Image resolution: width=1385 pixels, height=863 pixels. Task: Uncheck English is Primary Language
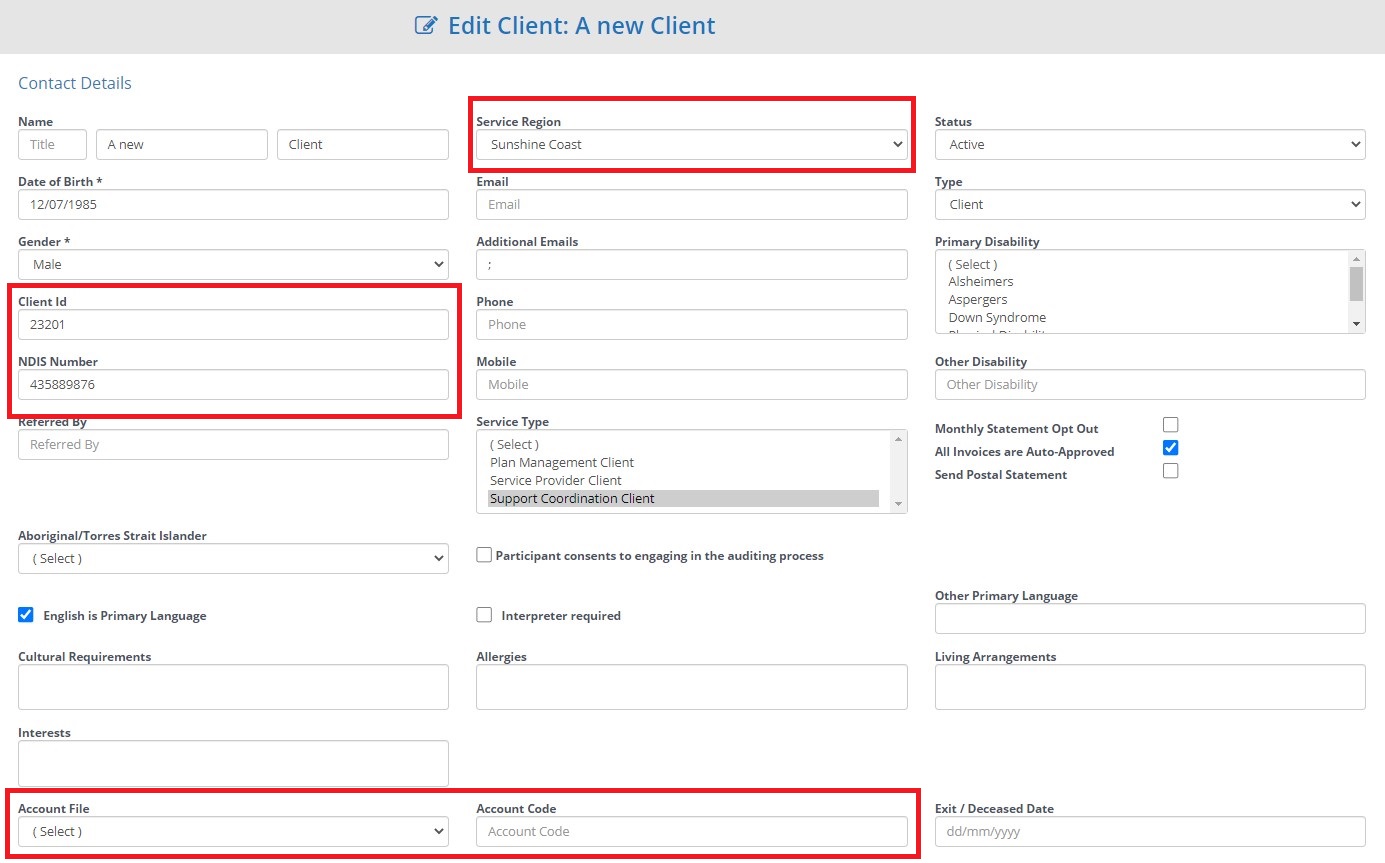tap(25, 614)
